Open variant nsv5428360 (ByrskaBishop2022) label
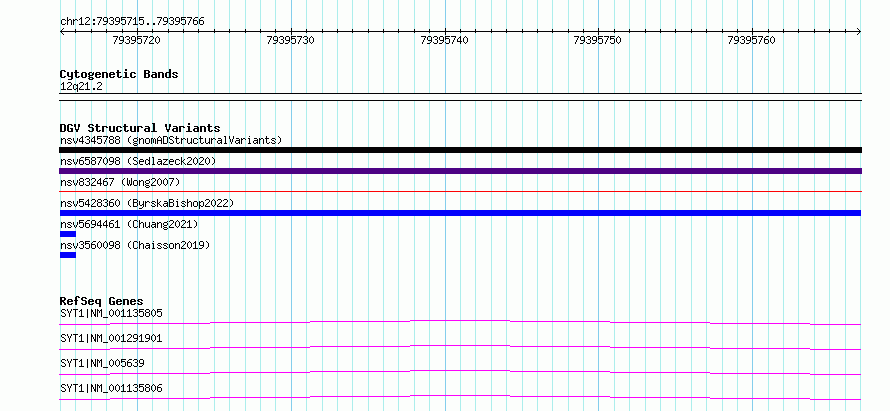 tap(146, 203)
